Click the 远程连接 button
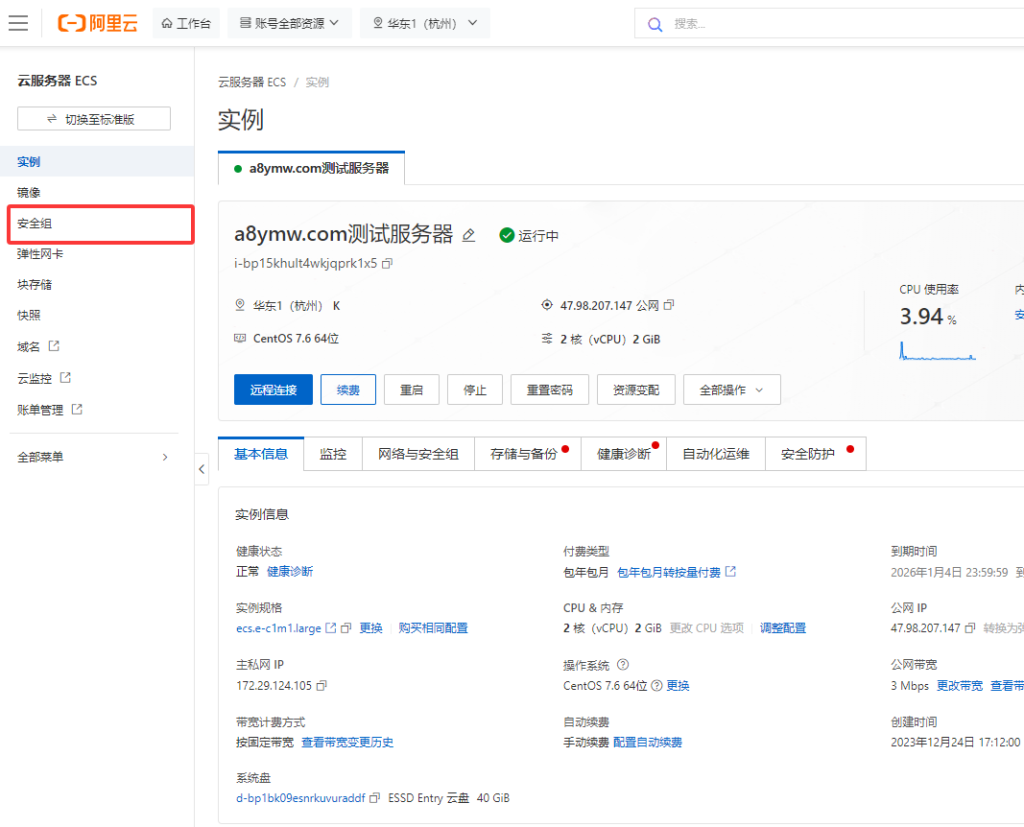The width and height of the screenshot is (1024, 827). tap(273, 390)
